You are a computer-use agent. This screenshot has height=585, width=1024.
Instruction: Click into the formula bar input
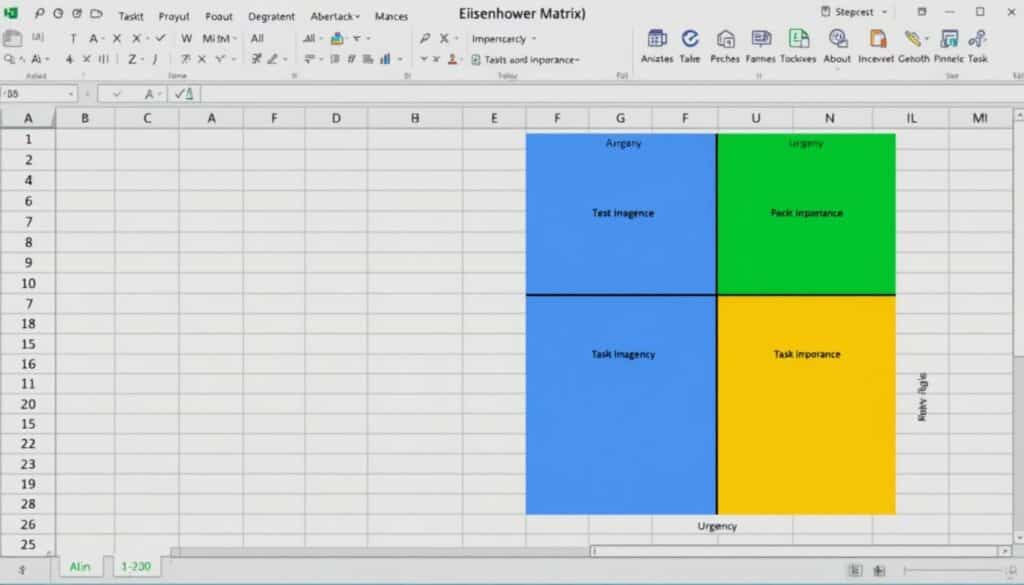click(x=611, y=94)
